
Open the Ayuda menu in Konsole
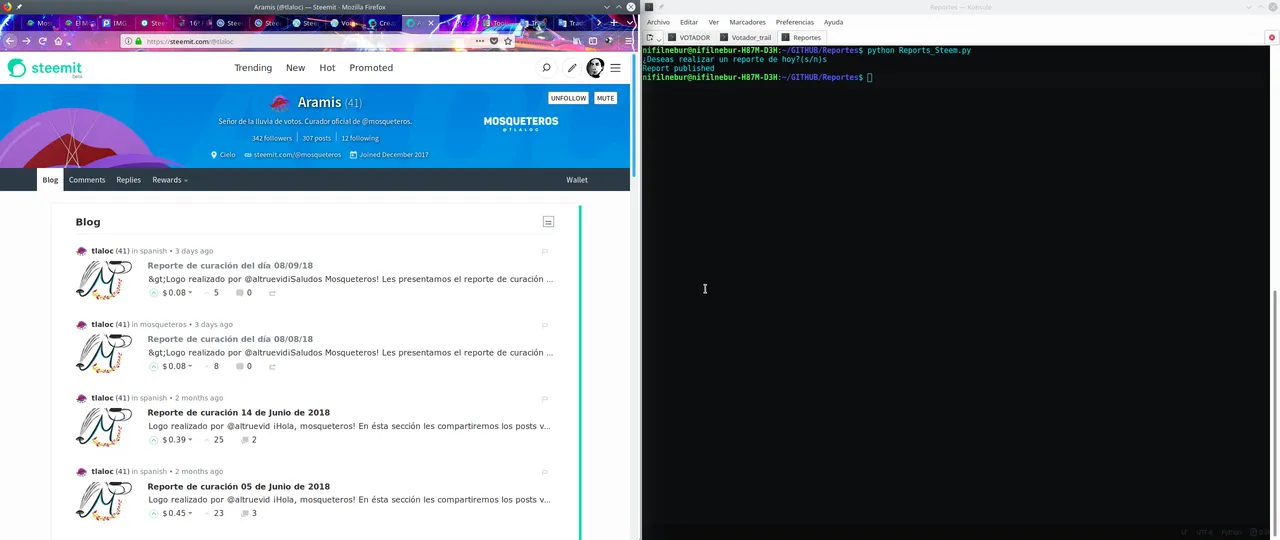click(x=833, y=22)
